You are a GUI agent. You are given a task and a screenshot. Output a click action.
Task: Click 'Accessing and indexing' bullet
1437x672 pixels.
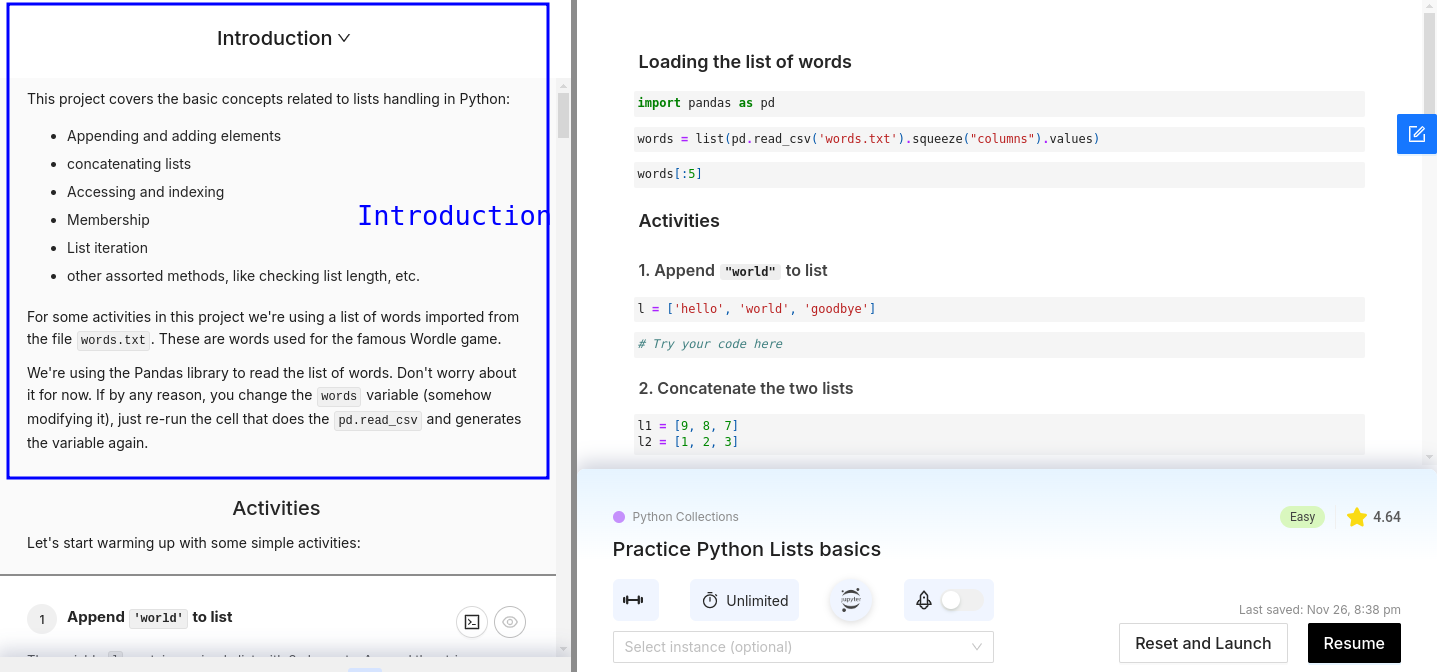click(146, 192)
